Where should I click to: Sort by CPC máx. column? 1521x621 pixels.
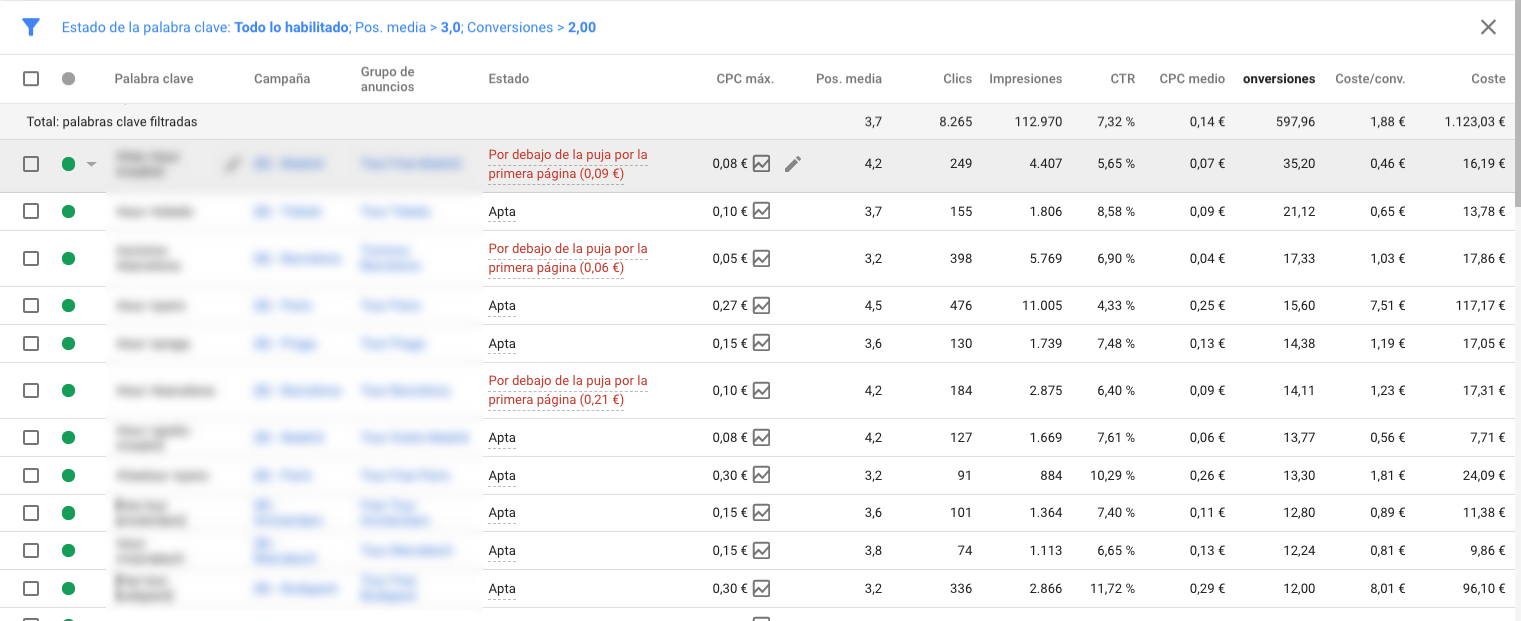click(x=745, y=79)
